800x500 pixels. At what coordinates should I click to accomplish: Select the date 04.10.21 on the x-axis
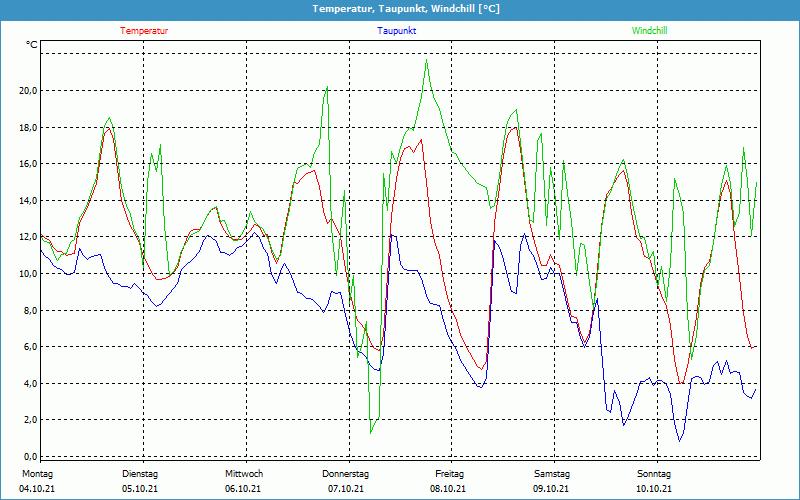pos(37,489)
